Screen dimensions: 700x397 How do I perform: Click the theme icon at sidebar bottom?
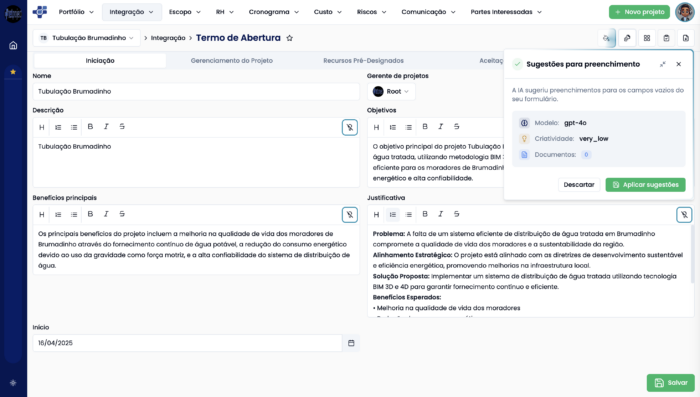tap(13, 383)
